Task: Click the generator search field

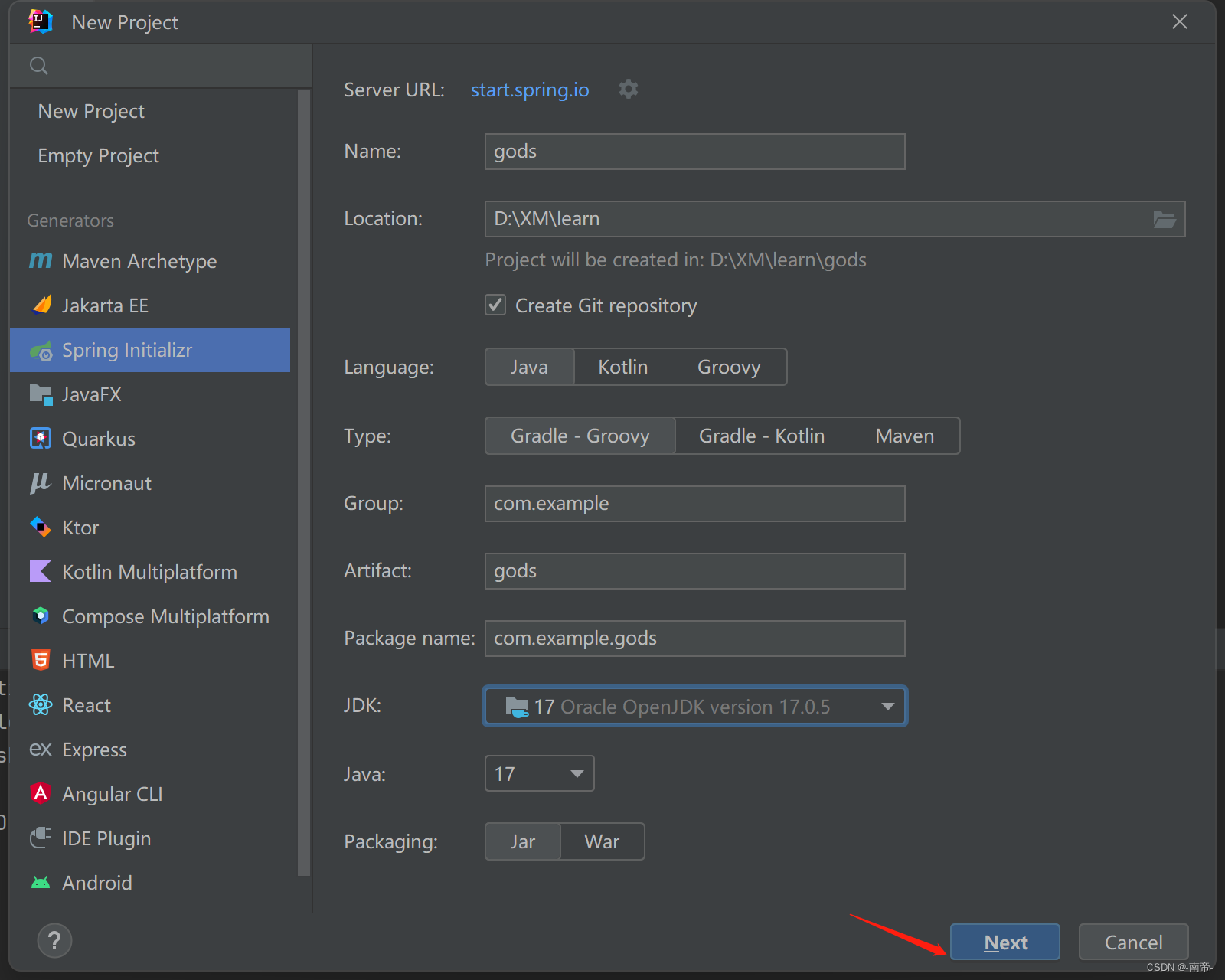Action: (x=161, y=66)
